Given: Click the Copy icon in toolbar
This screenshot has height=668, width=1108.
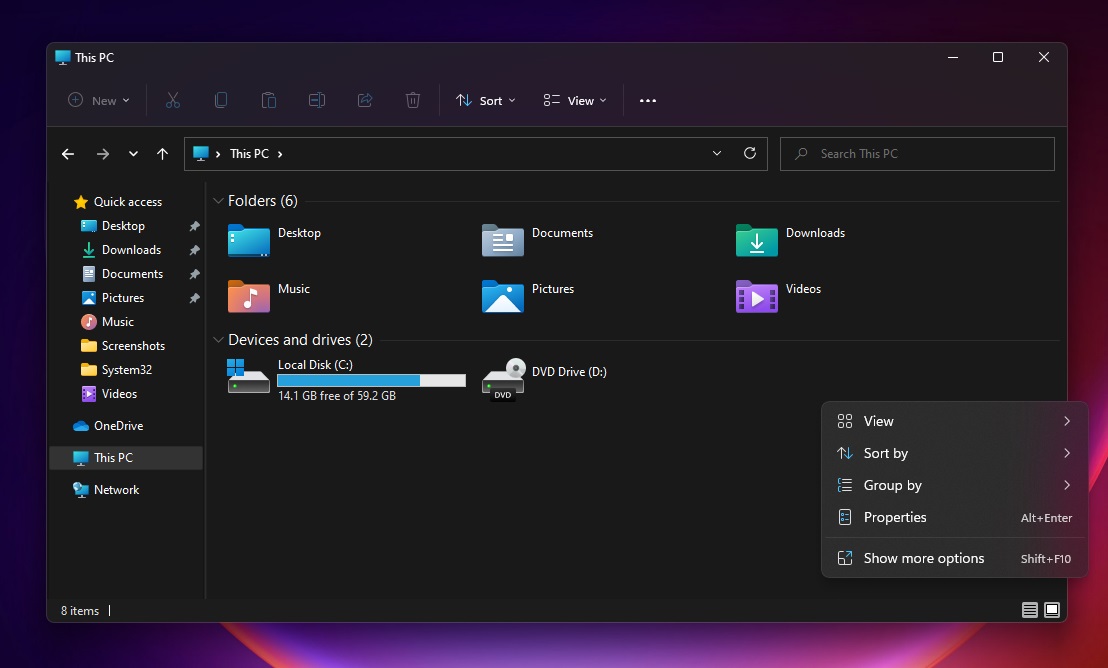Looking at the screenshot, I should tap(220, 100).
